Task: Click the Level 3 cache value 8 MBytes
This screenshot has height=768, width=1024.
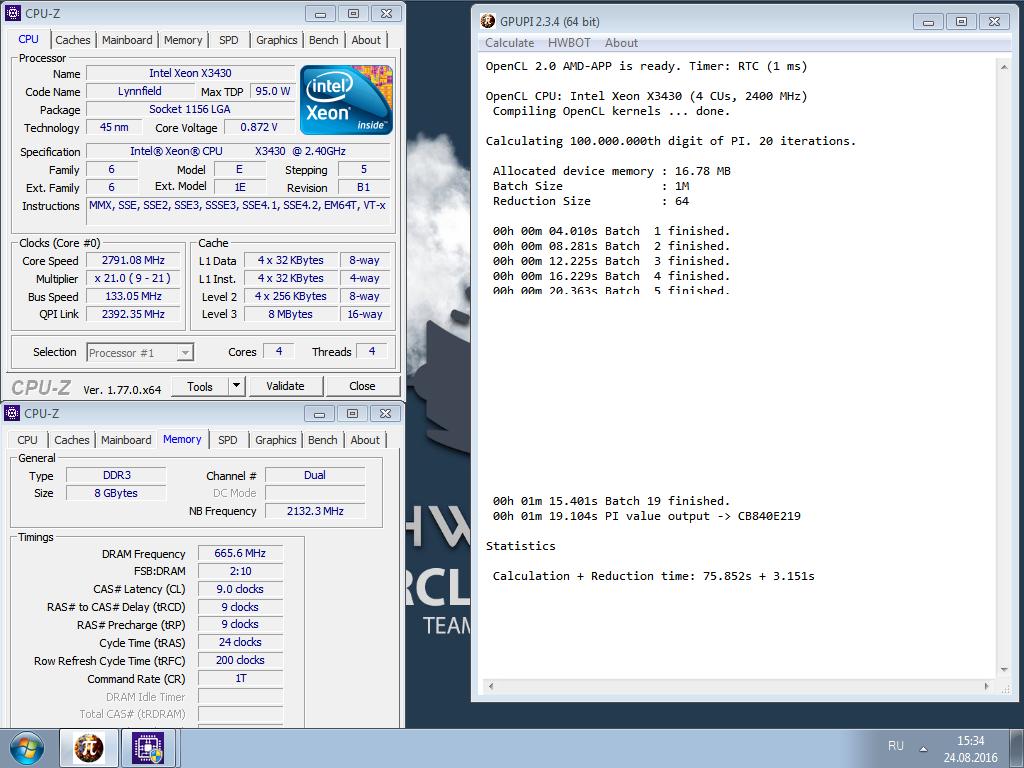Action: pos(291,314)
